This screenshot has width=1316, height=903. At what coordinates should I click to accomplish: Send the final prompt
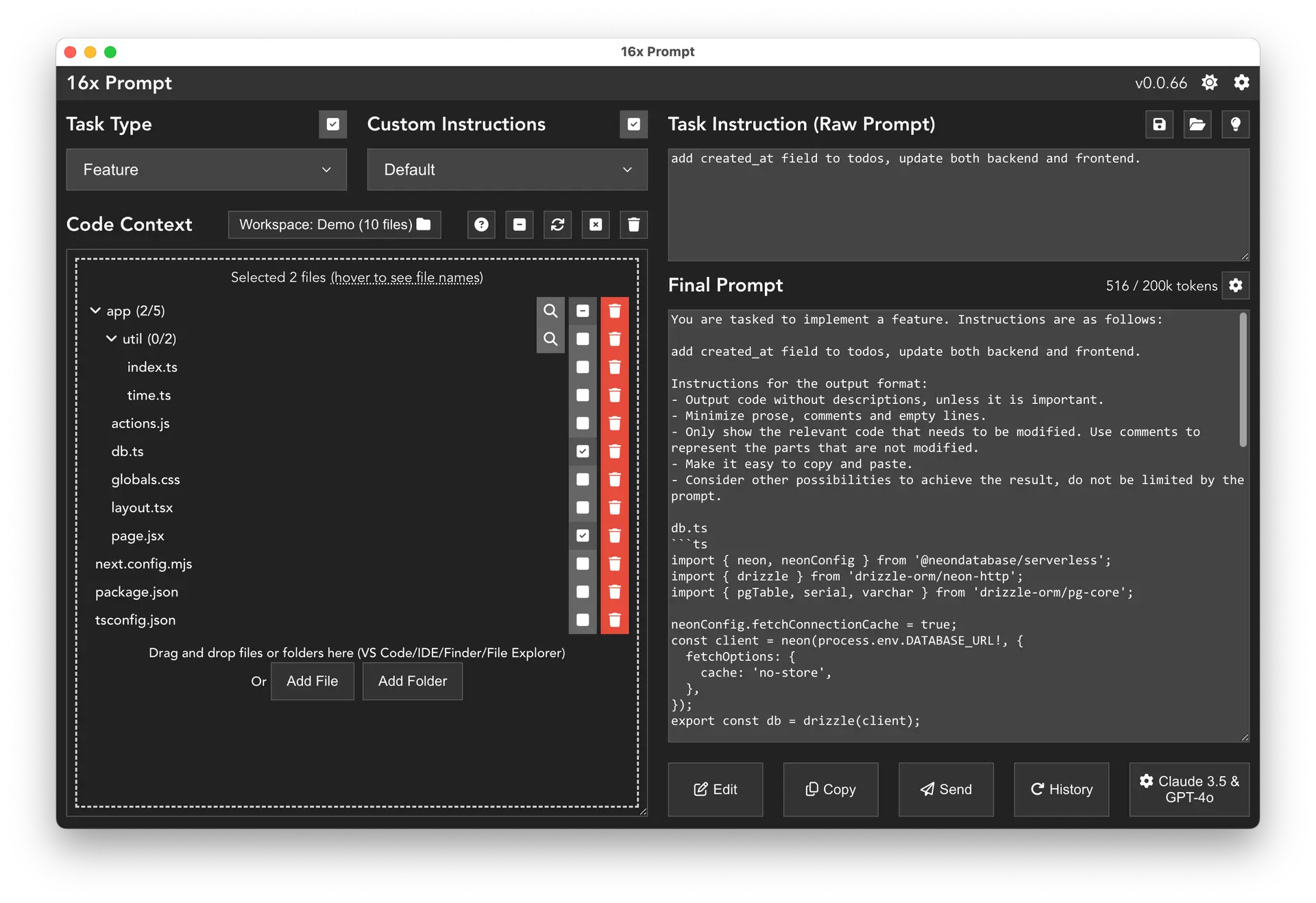coord(946,789)
